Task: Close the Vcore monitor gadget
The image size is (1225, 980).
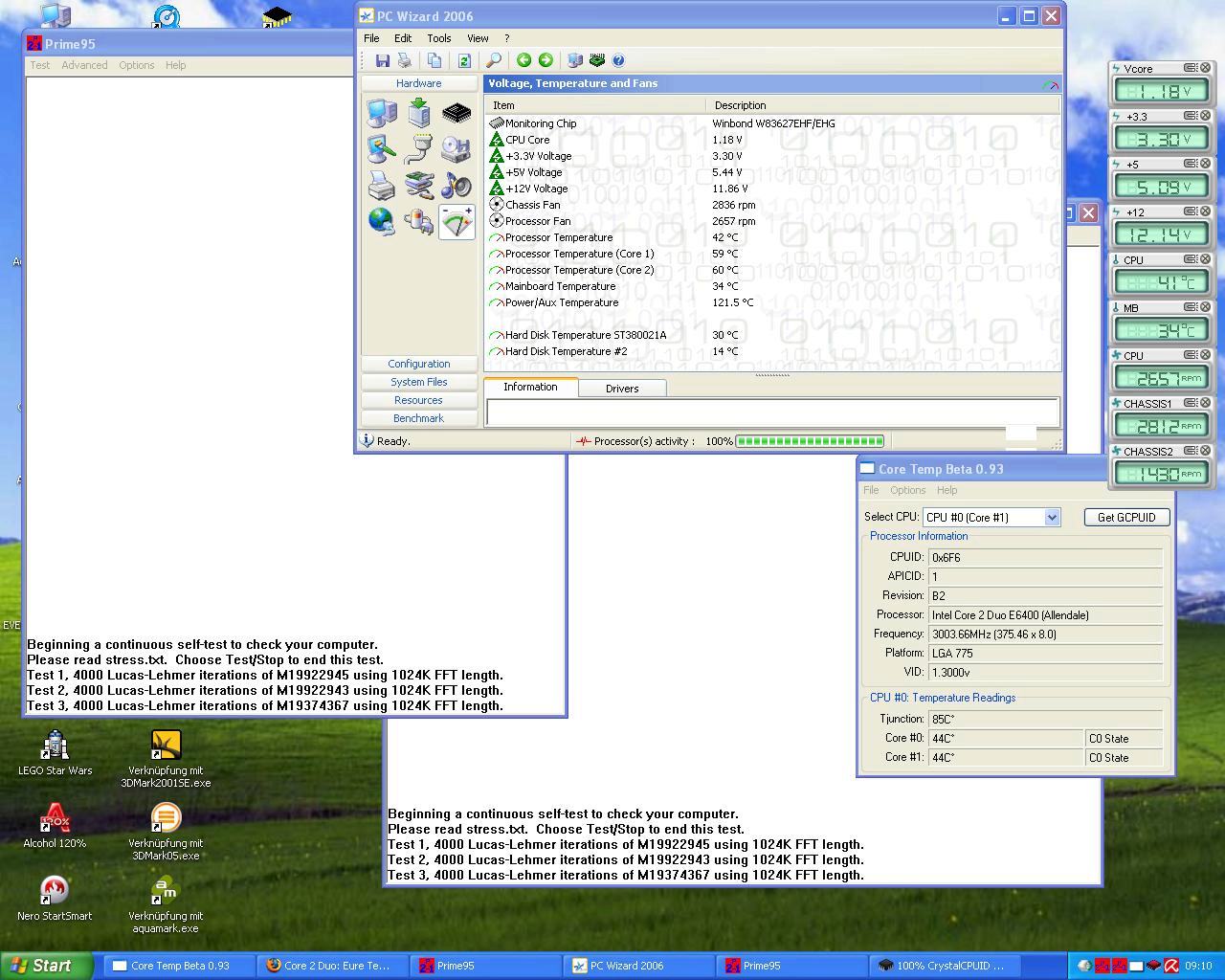Action: [x=1206, y=68]
